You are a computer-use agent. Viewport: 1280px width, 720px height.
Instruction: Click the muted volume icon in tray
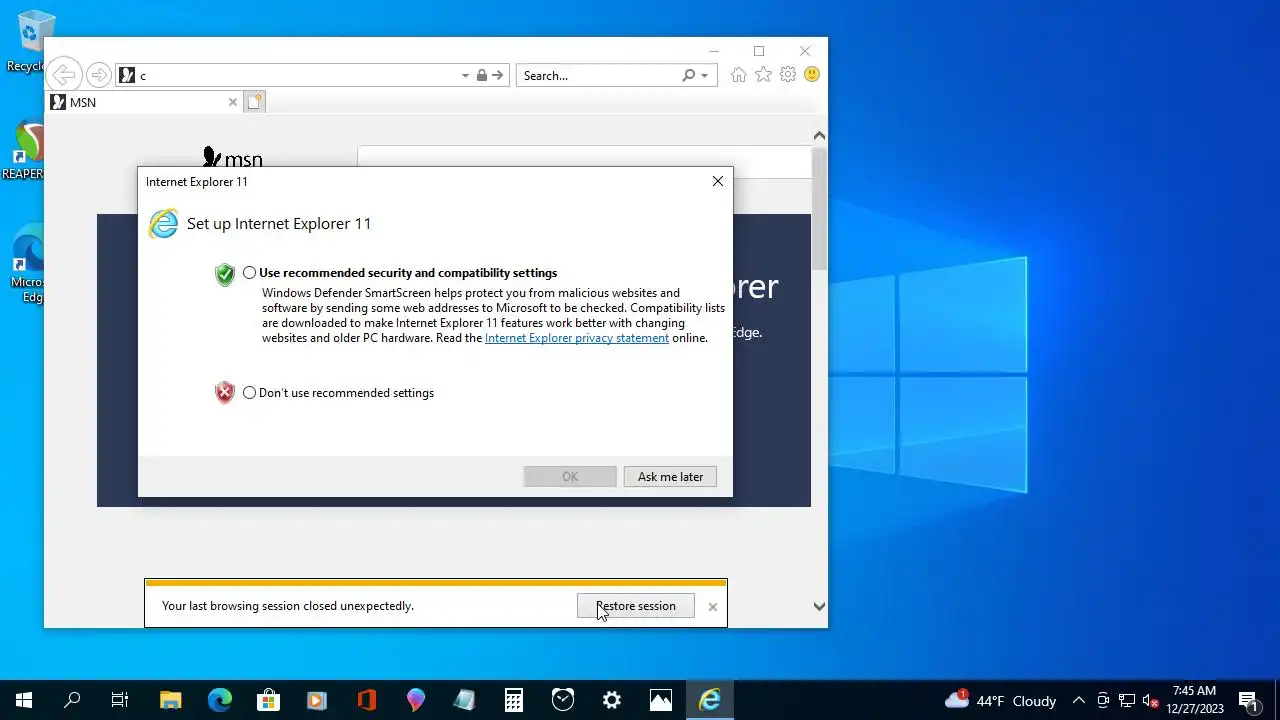pyautogui.click(x=1151, y=700)
